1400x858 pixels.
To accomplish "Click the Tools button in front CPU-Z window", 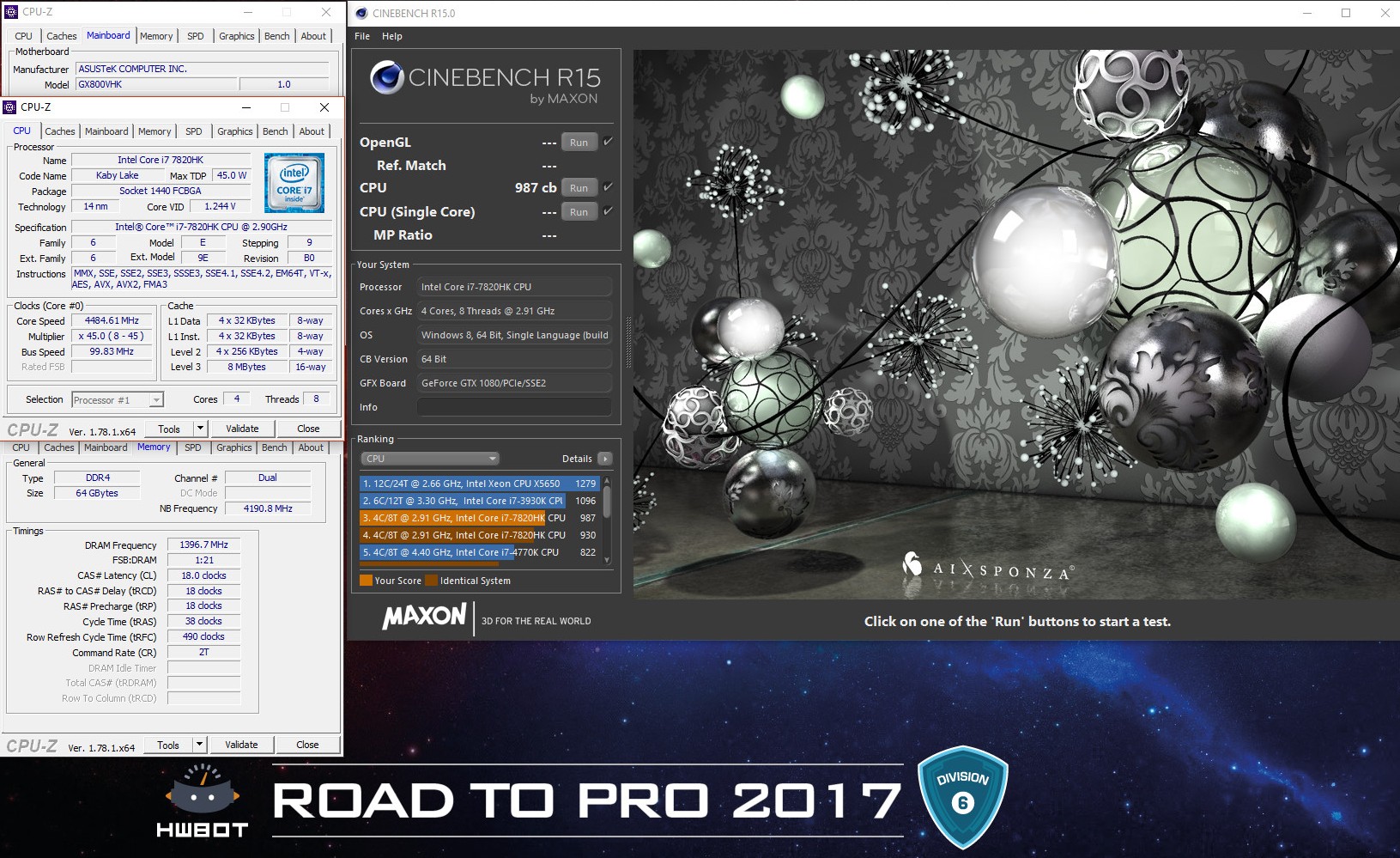I will click(x=169, y=429).
